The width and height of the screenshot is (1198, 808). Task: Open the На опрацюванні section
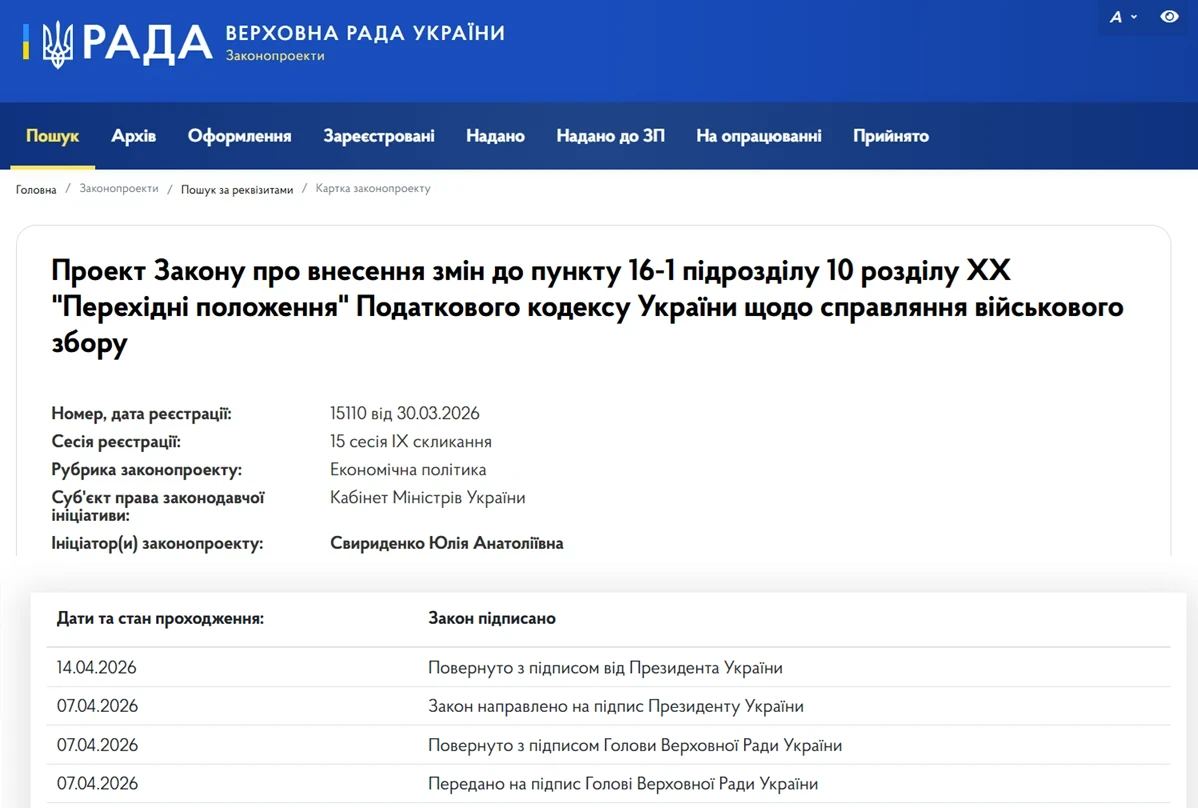tap(759, 136)
